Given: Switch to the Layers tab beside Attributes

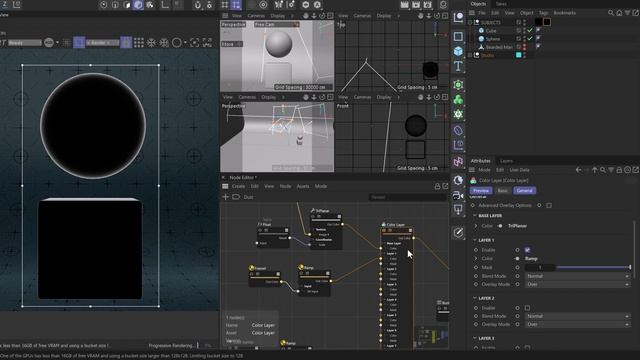Looking at the screenshot, I should click(506, 161).
